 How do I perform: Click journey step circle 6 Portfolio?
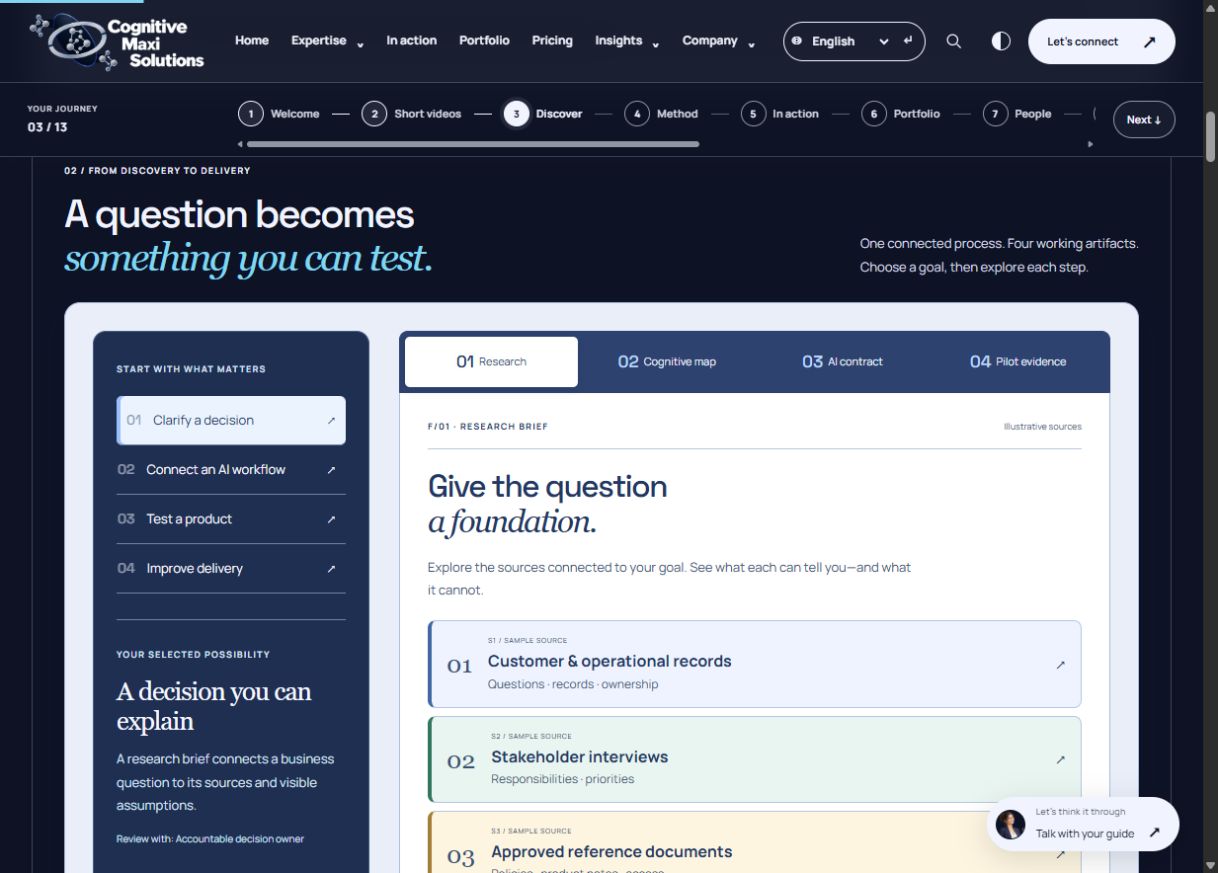tap(874, 114)
